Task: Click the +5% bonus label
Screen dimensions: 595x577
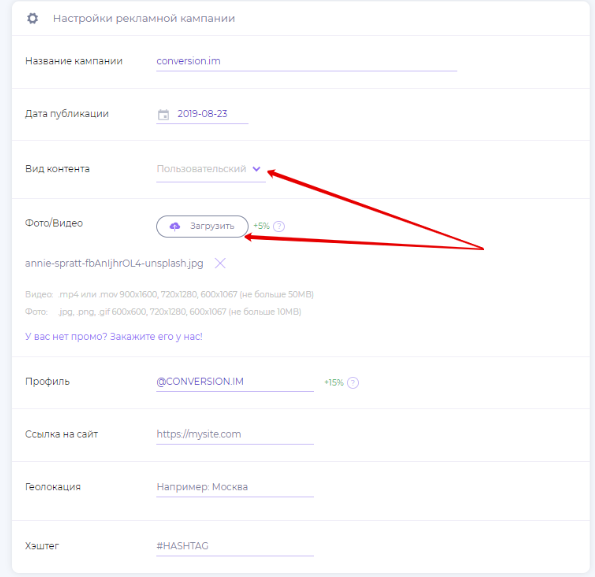Action: [261, 226]
